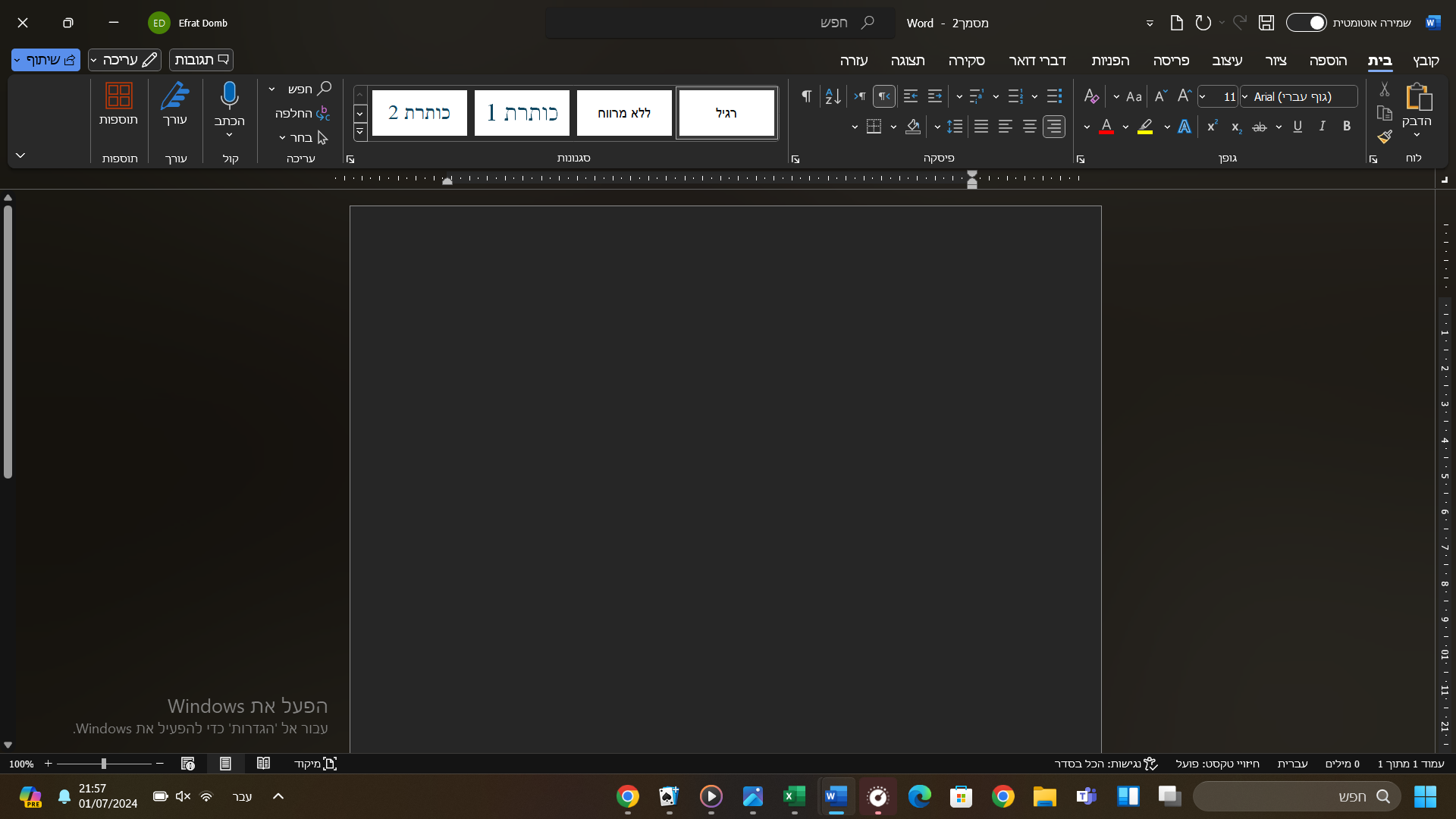This screenshot has width=1456, height=819.
Task: Open the Editor pen icon
Action: click(175, 96)
